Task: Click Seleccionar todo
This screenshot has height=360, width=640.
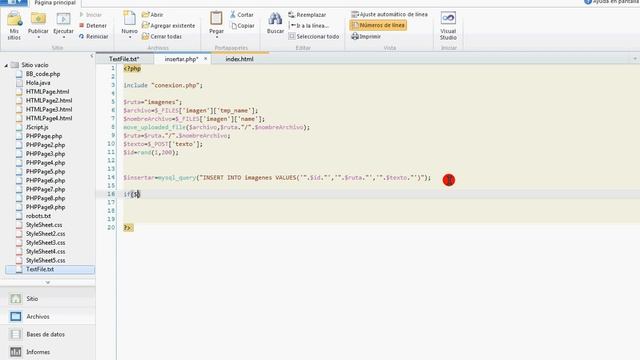Action: tap(313, 36)
